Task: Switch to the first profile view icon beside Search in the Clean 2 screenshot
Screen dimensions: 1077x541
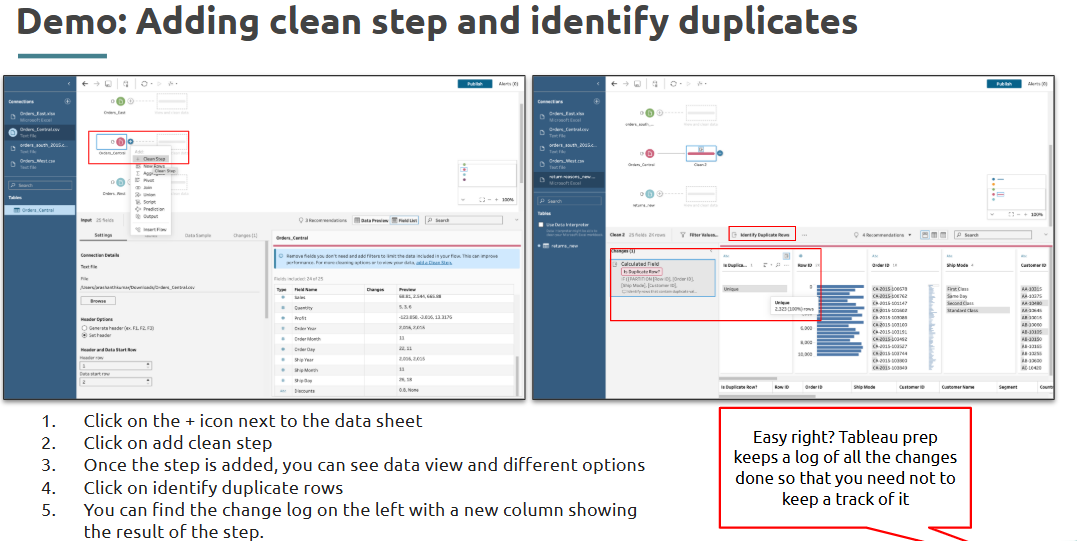Action: click(925, 235)
